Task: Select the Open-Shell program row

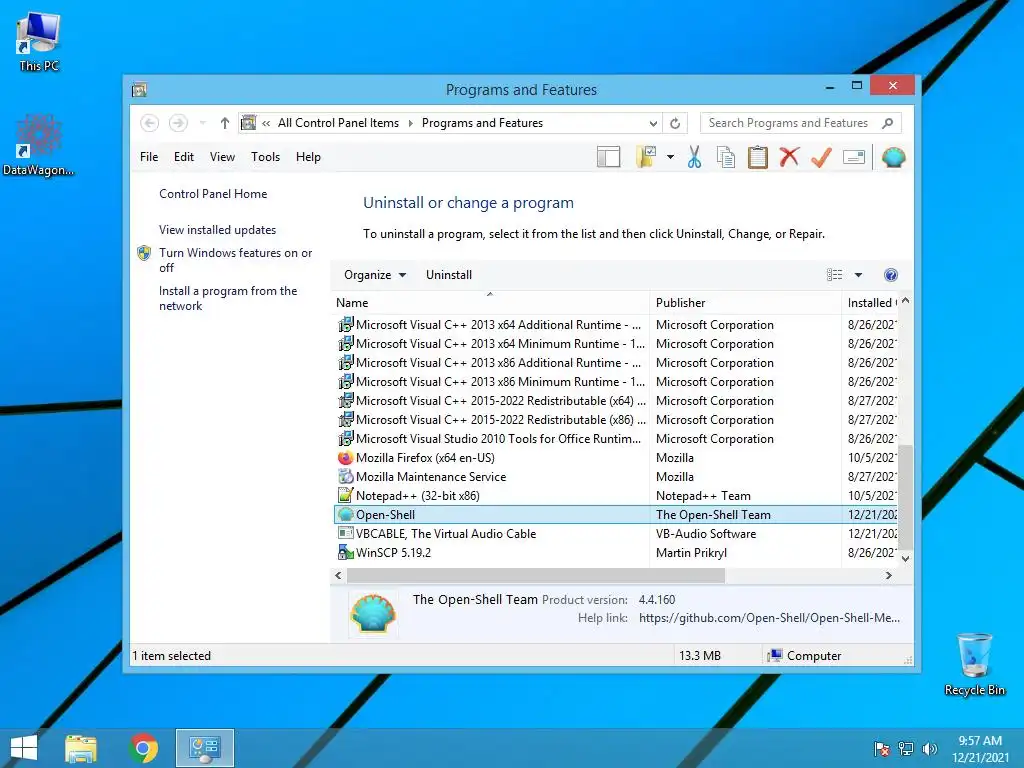Action: (x=615, y=515)
